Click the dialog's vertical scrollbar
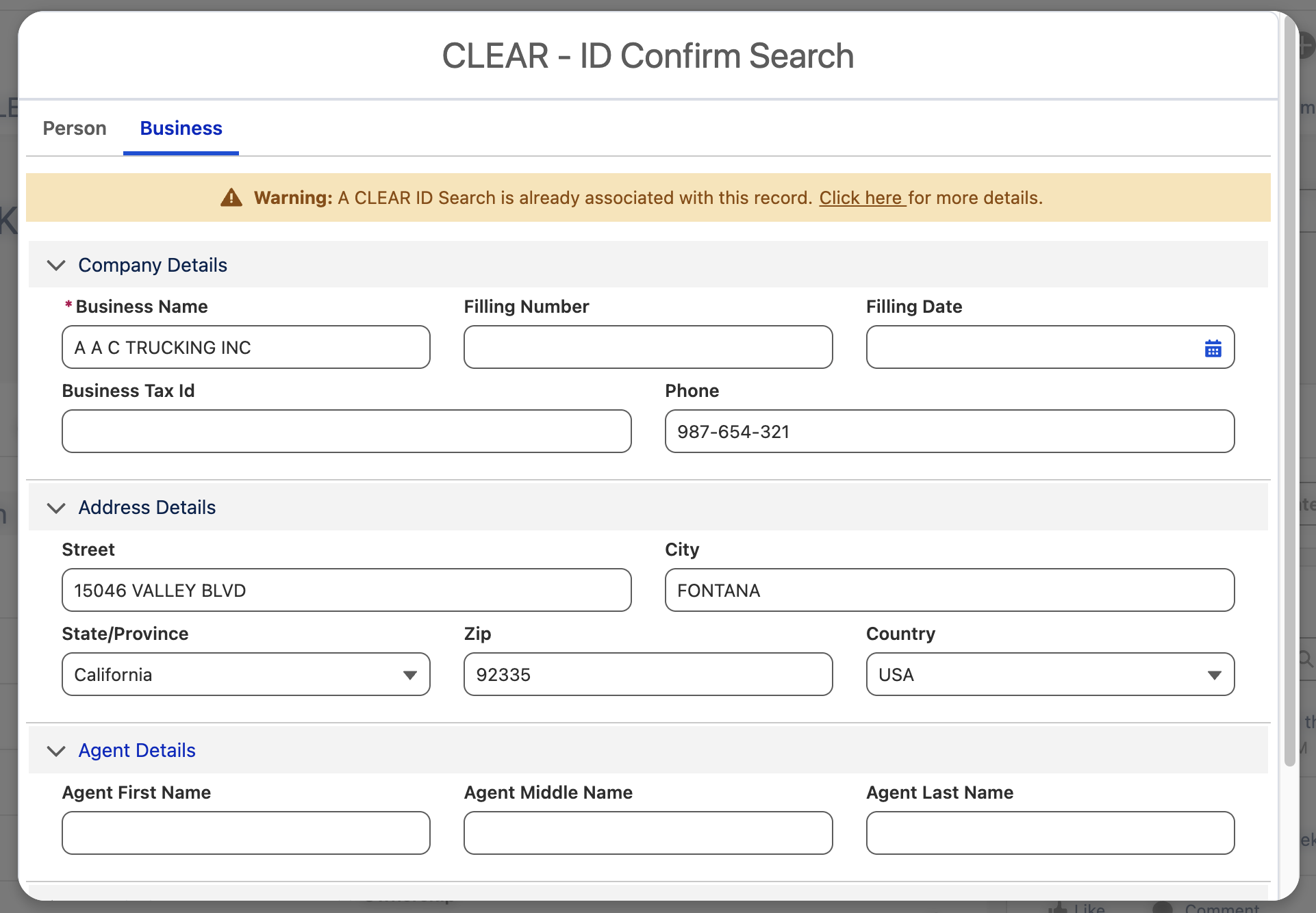The height and width of the screenshot is (913, 1316). click(x=1290, y=390)
